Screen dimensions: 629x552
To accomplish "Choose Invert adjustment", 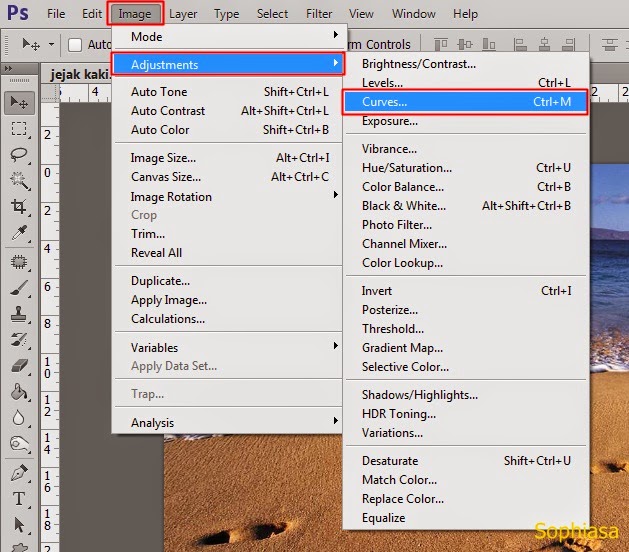I will click(x=465, y=290).
